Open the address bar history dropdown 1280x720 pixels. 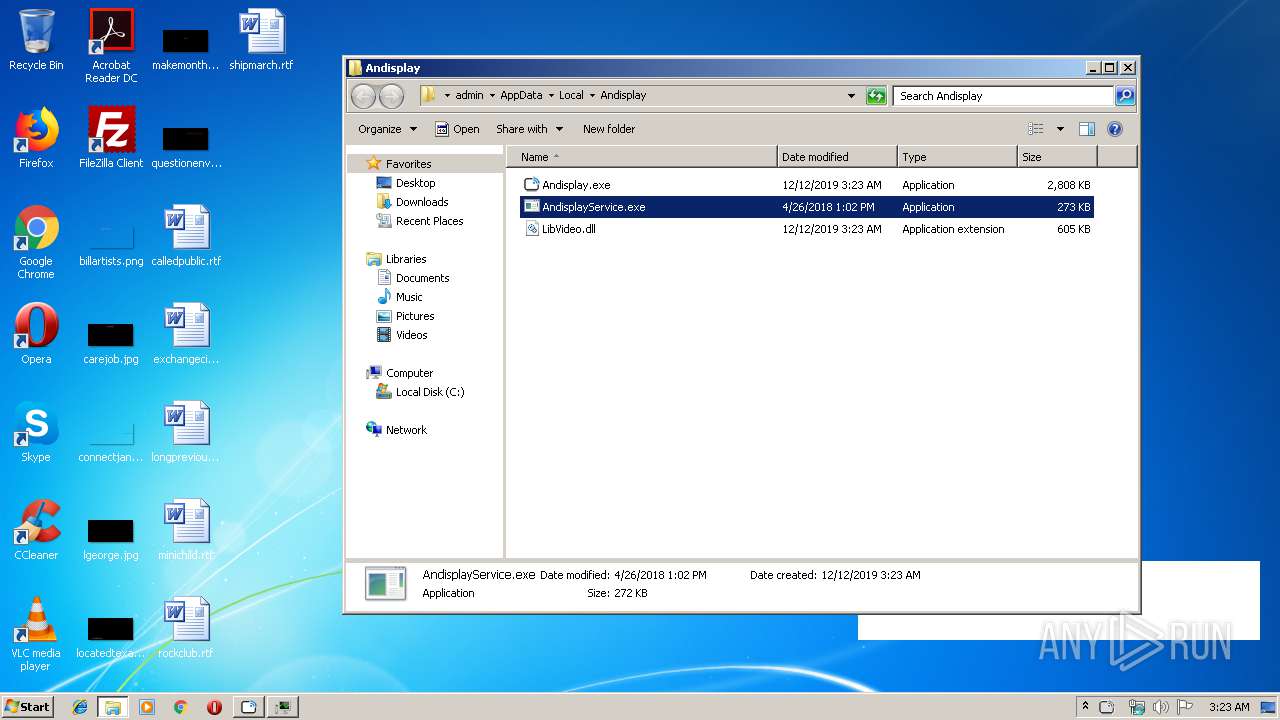pyautogui.click(x=851, y=96)
